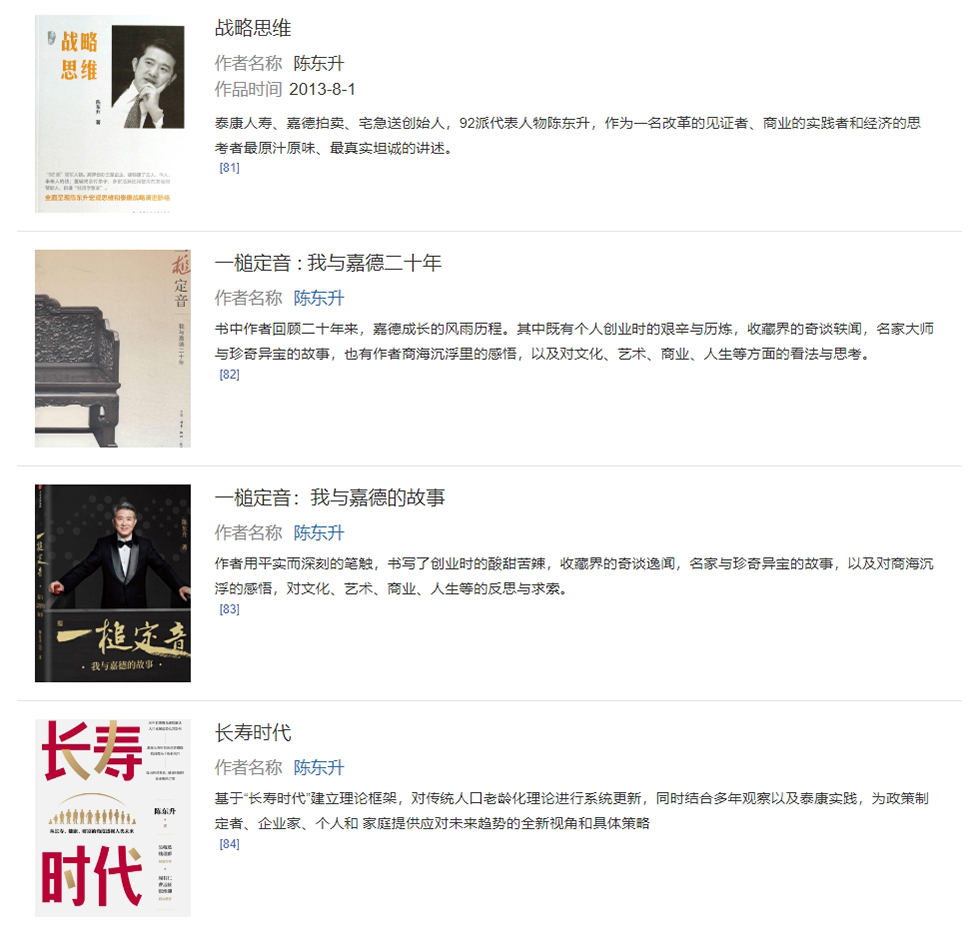Open 陈东升 author link under 我与嘉德的故事
This screenshot has height=936, width=971.
[x=318, y=533]
